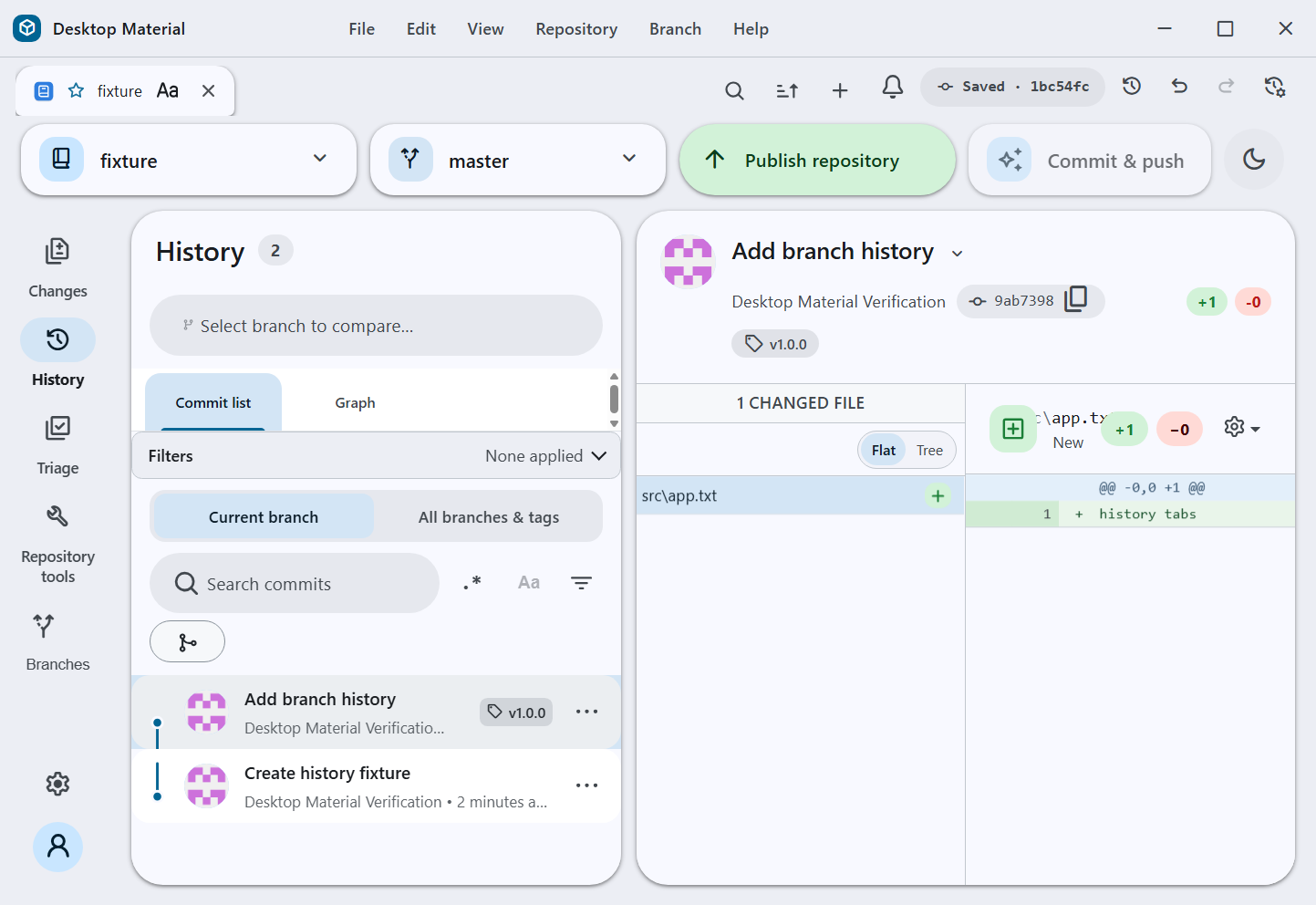Click the added-file plus icon on src\app.txt

click(x=938, y=495)
